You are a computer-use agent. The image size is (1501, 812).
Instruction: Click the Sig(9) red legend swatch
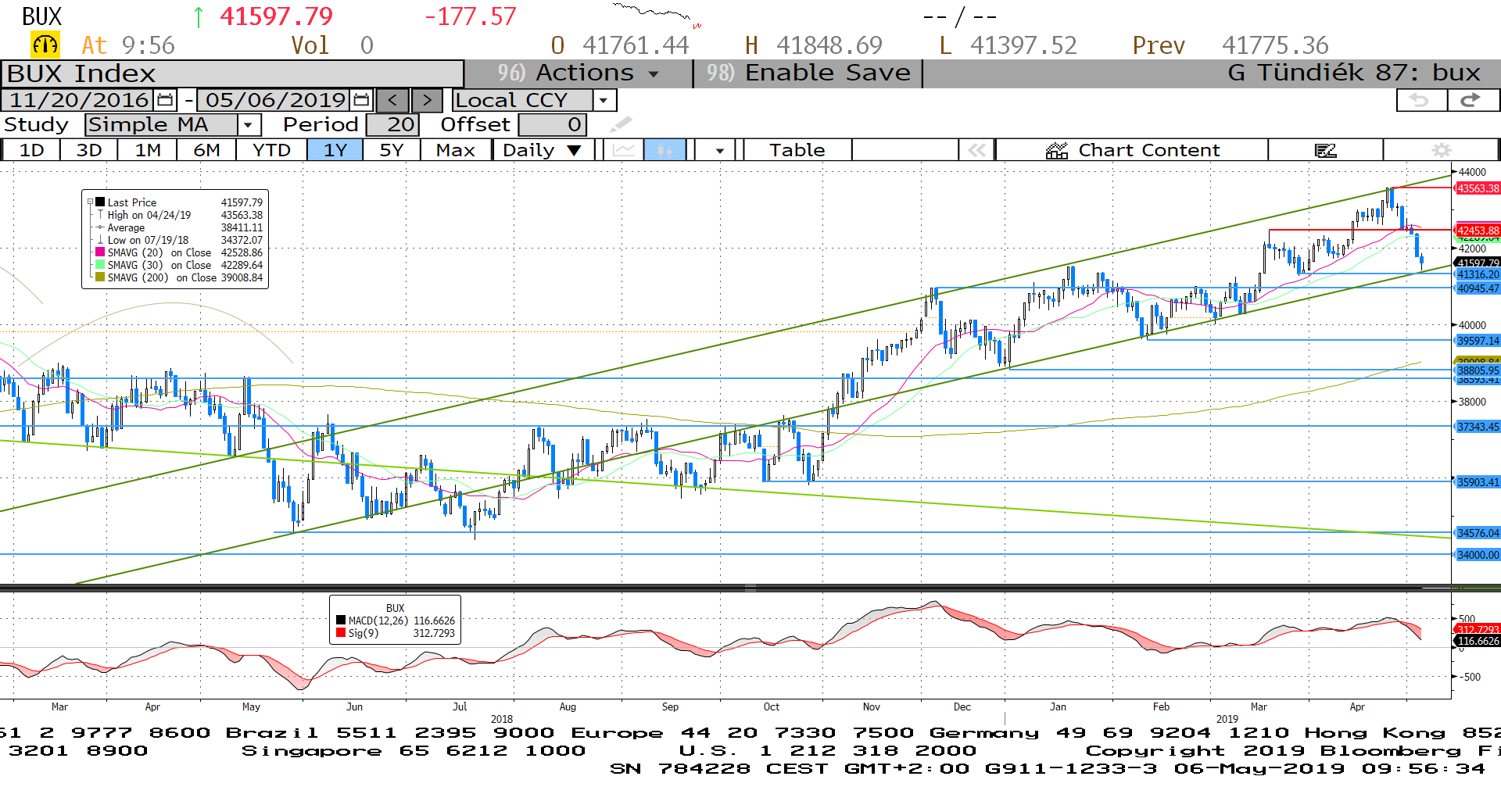pyautogui.click(x=341, y=633)
